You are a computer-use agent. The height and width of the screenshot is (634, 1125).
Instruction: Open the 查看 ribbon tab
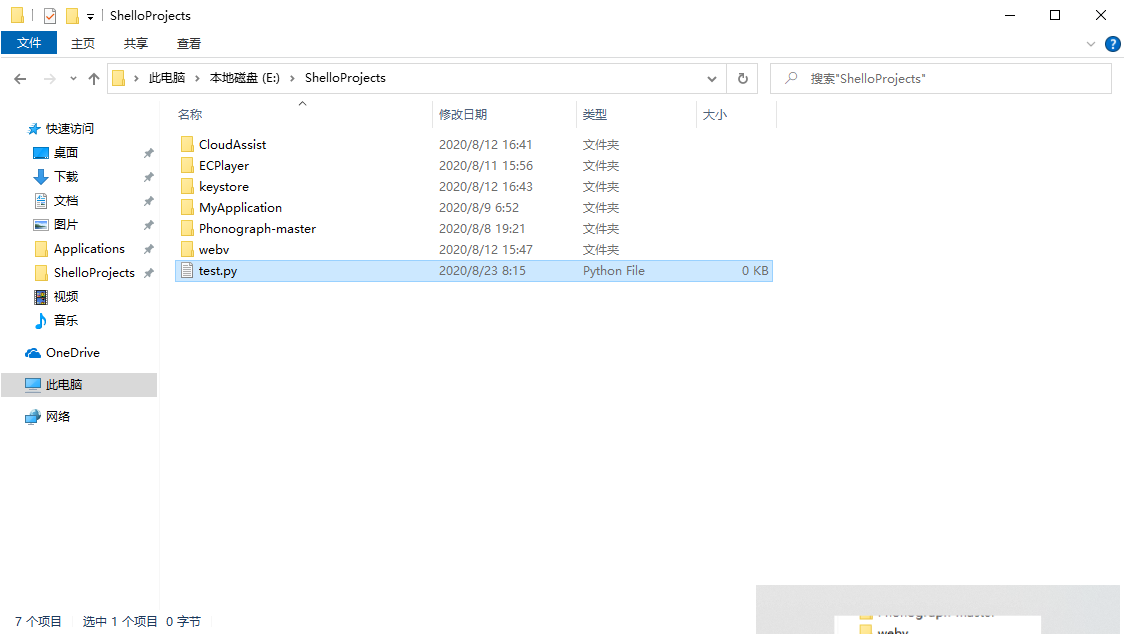[189, 44]
